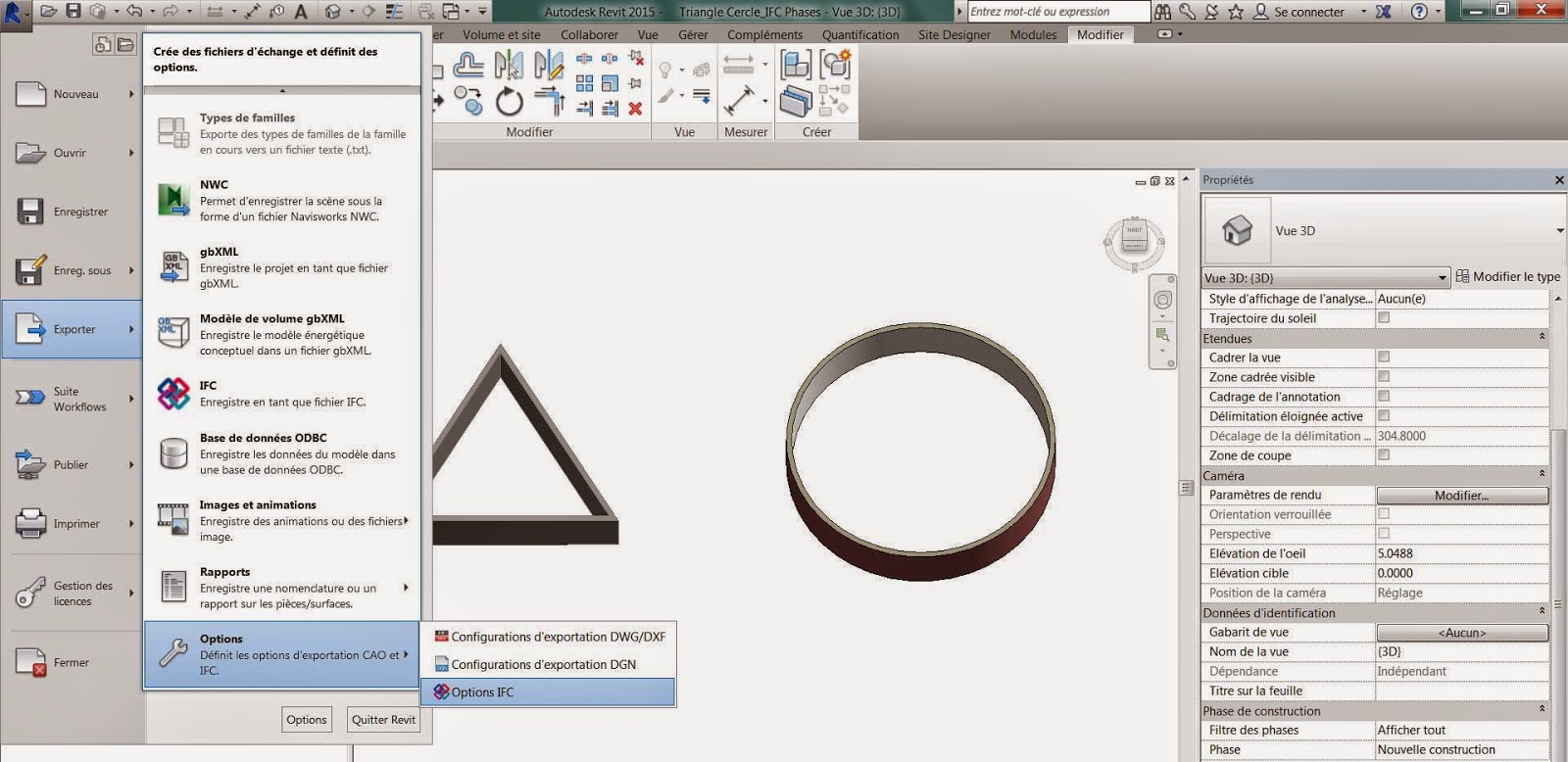Click the Quitter Revit button

pyautogui.click(x=383, y=719)
